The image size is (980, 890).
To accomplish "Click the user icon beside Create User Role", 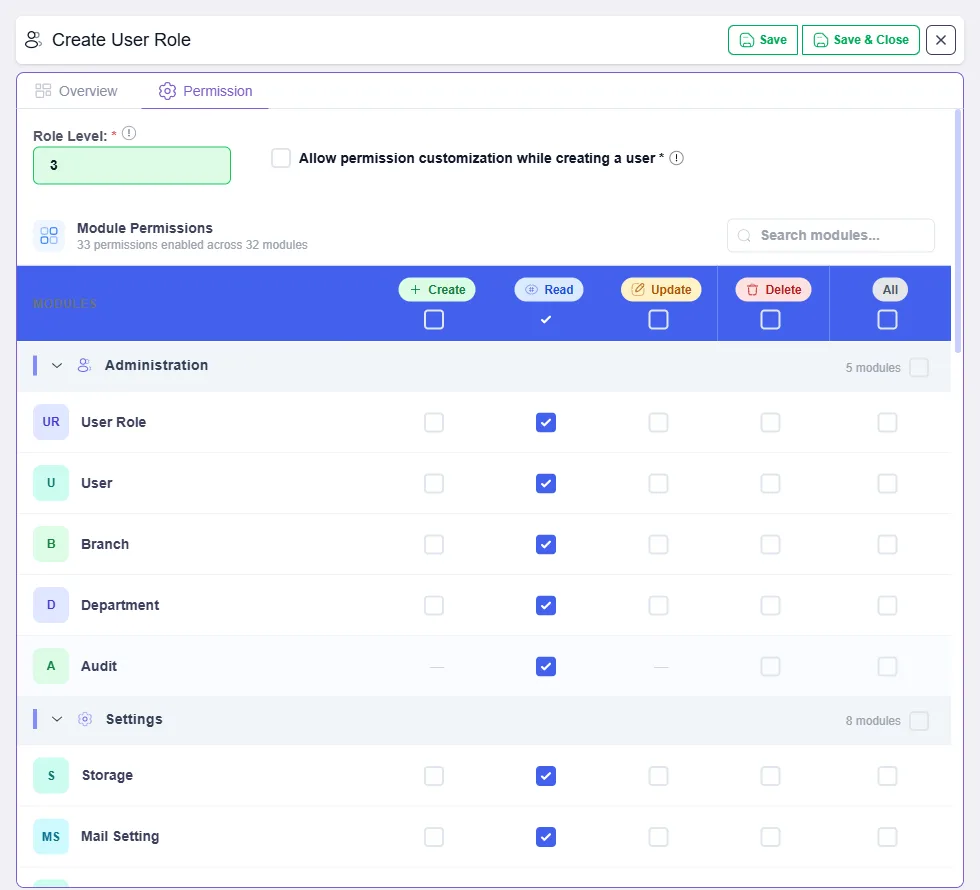I will (33, 39).
